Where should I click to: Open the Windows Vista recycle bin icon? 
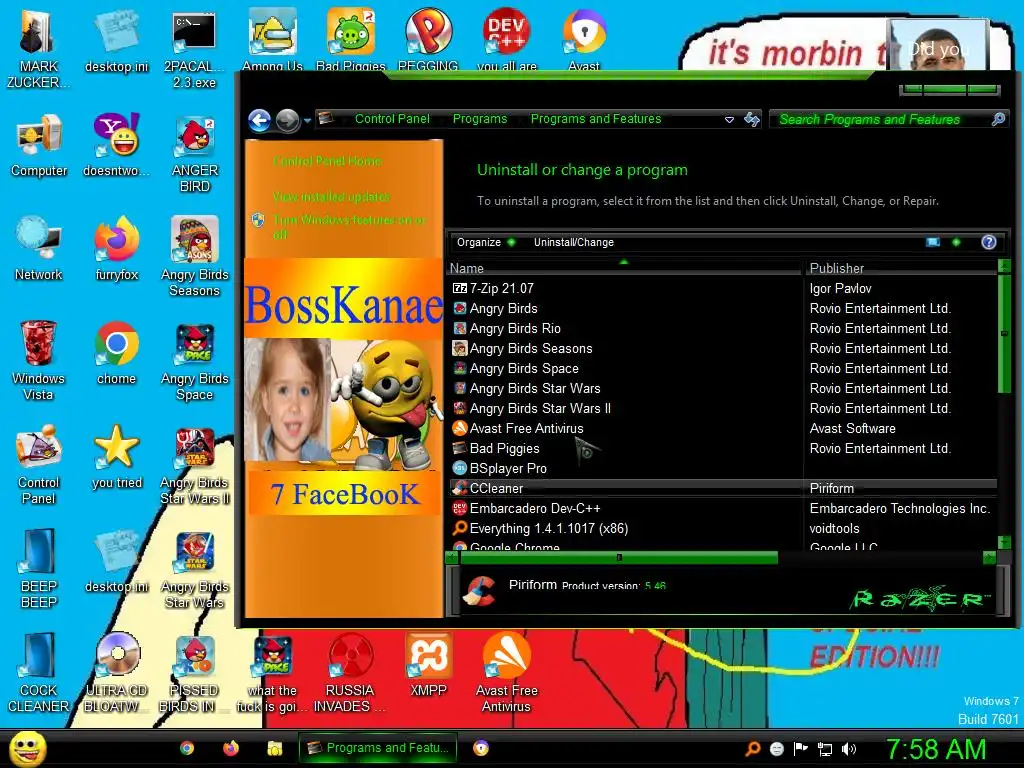coord(39,360)
